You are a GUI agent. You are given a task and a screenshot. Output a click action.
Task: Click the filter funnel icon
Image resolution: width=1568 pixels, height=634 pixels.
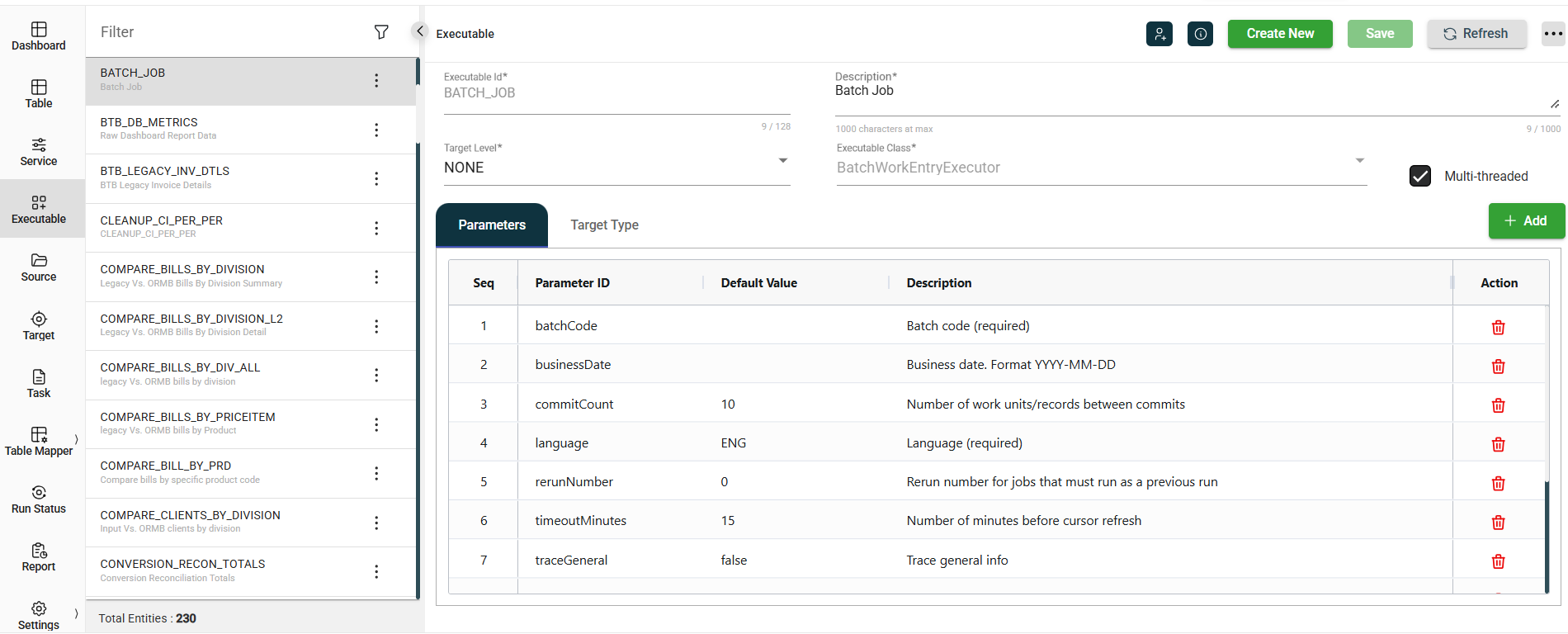(381, 32)
